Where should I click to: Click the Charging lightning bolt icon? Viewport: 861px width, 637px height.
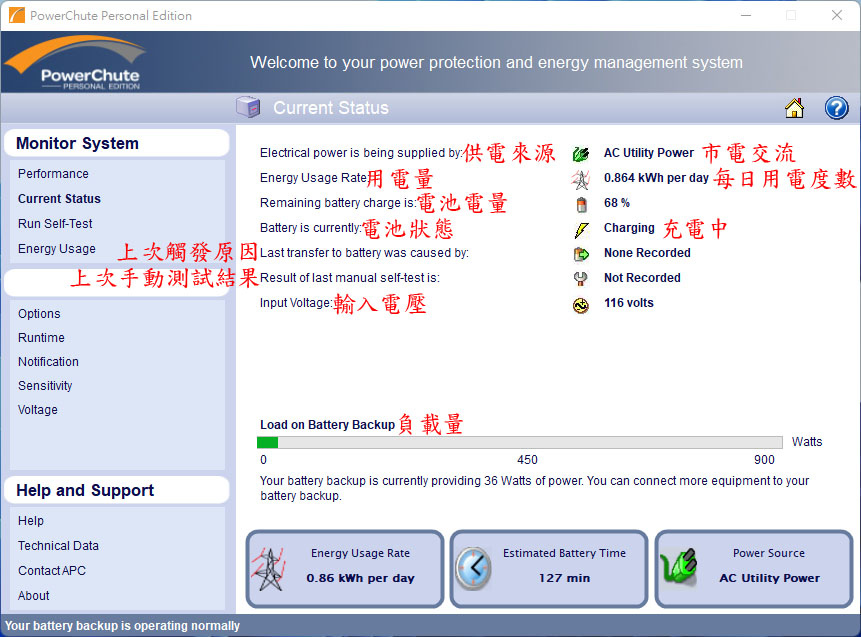(582, 230)
